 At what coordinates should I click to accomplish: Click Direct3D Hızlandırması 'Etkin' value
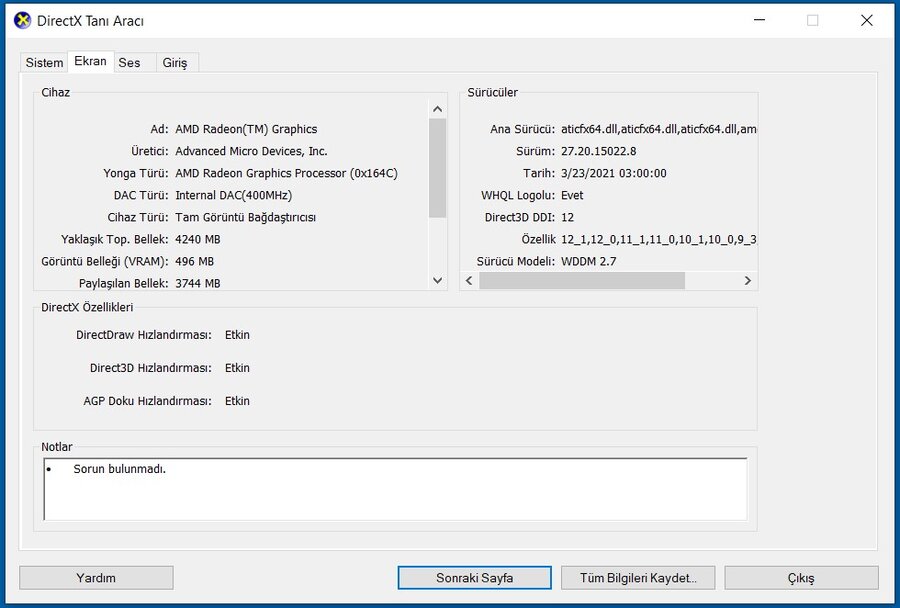237,368
